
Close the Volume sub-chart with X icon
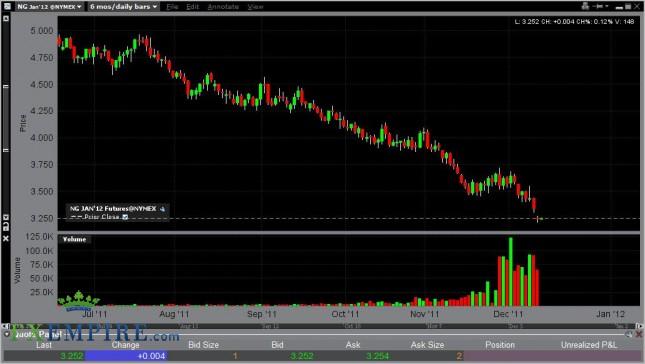coord(6,238)
